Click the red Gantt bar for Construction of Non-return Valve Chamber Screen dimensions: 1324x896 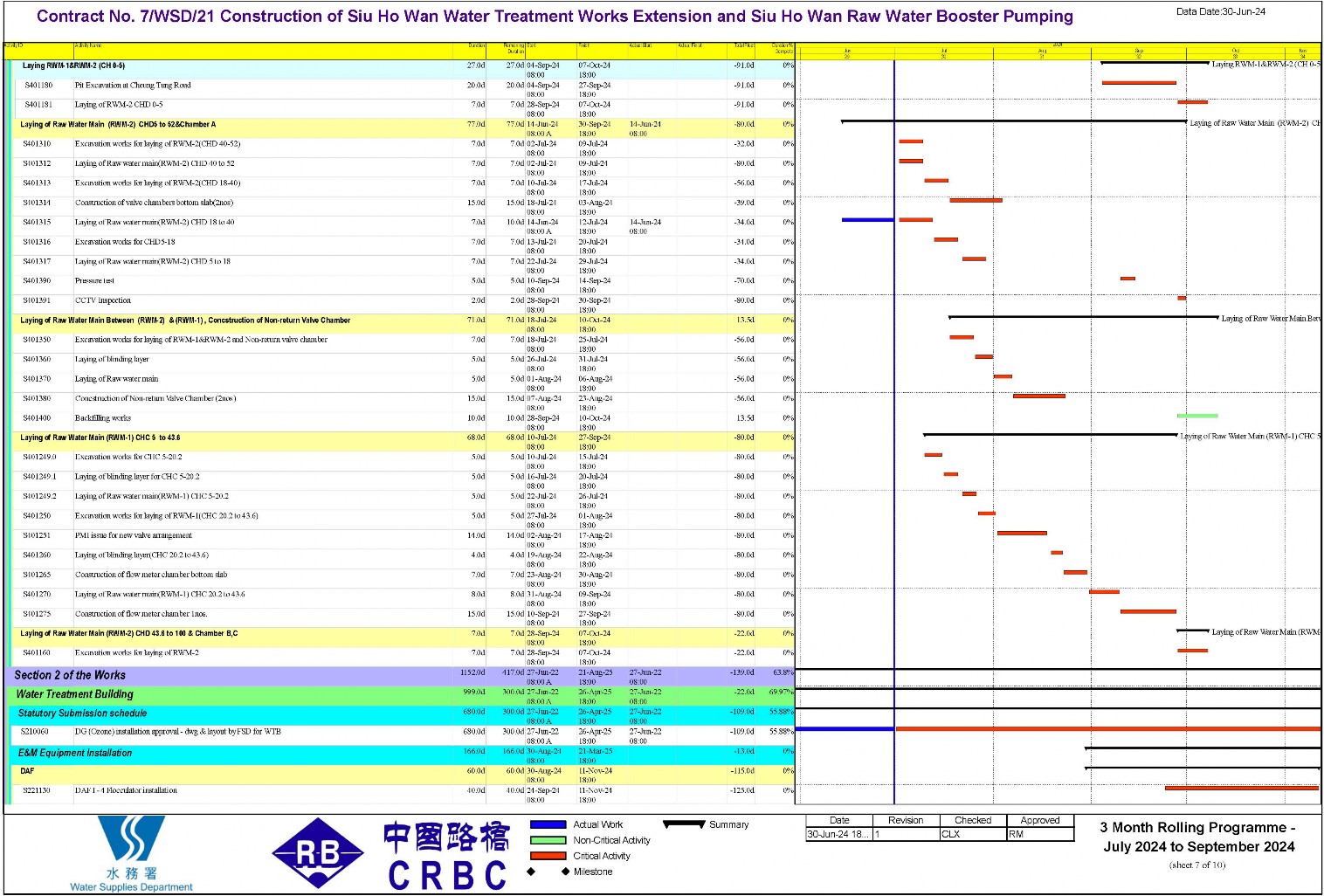coord(1039,396)
